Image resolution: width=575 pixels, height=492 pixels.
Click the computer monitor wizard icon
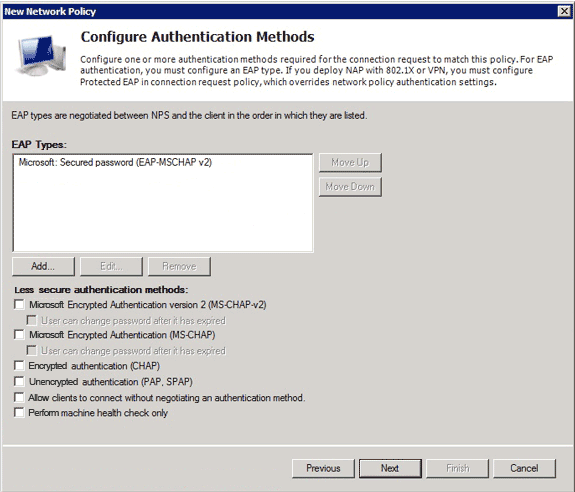coord(41,55)
